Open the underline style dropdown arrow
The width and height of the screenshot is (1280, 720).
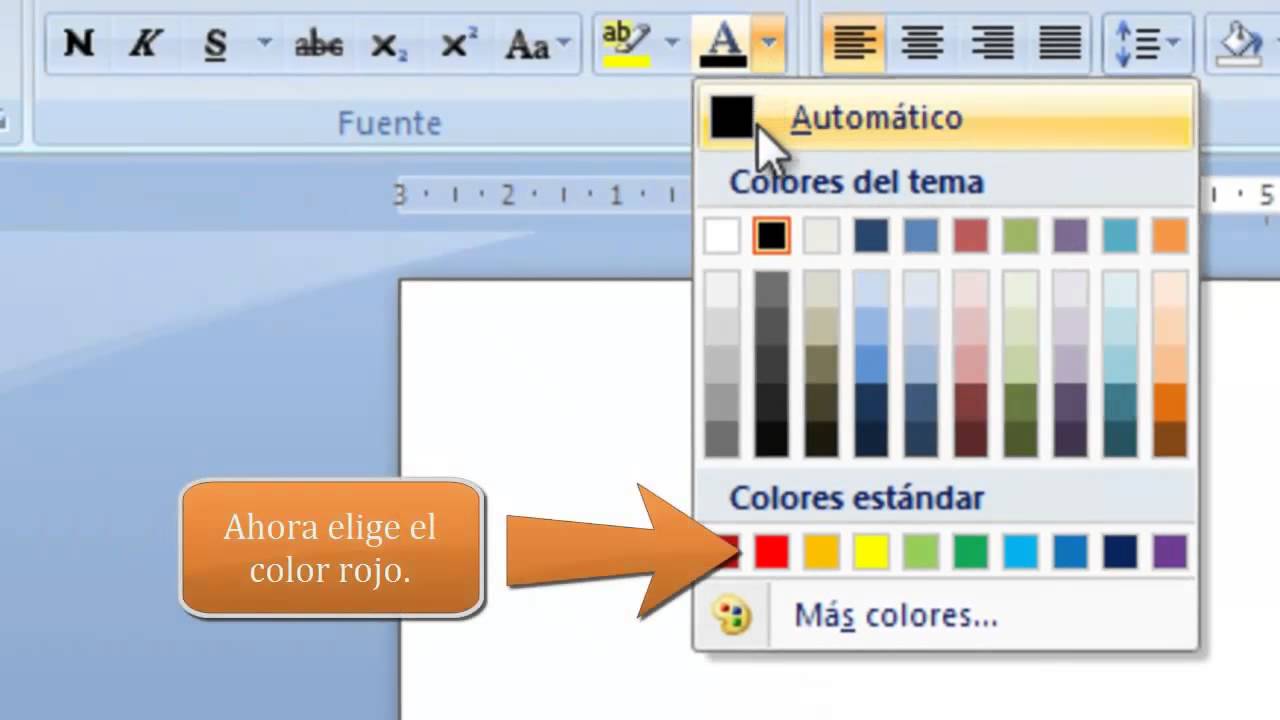click(x=264, y=43)
